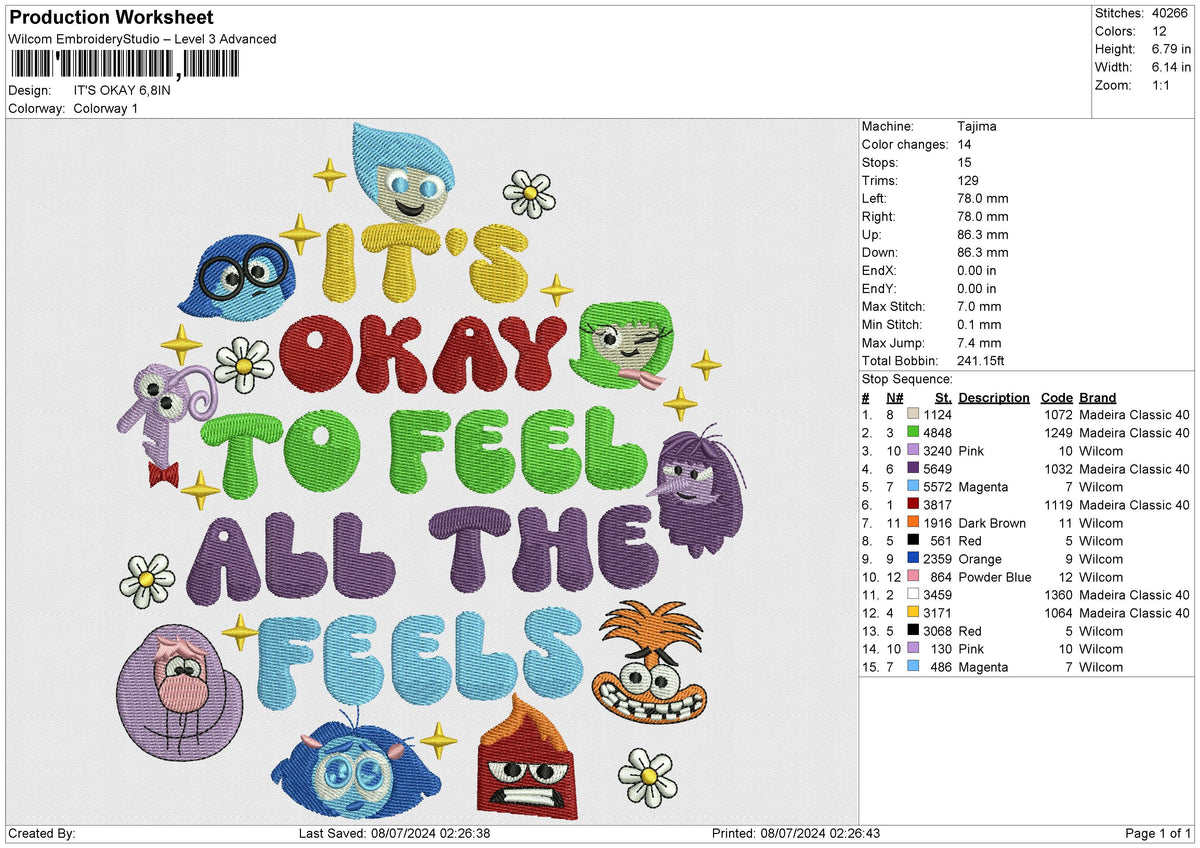Click the Width value '6.14 in'
This screenshot has height=848, width=1200.
[x=1170, y=67]
